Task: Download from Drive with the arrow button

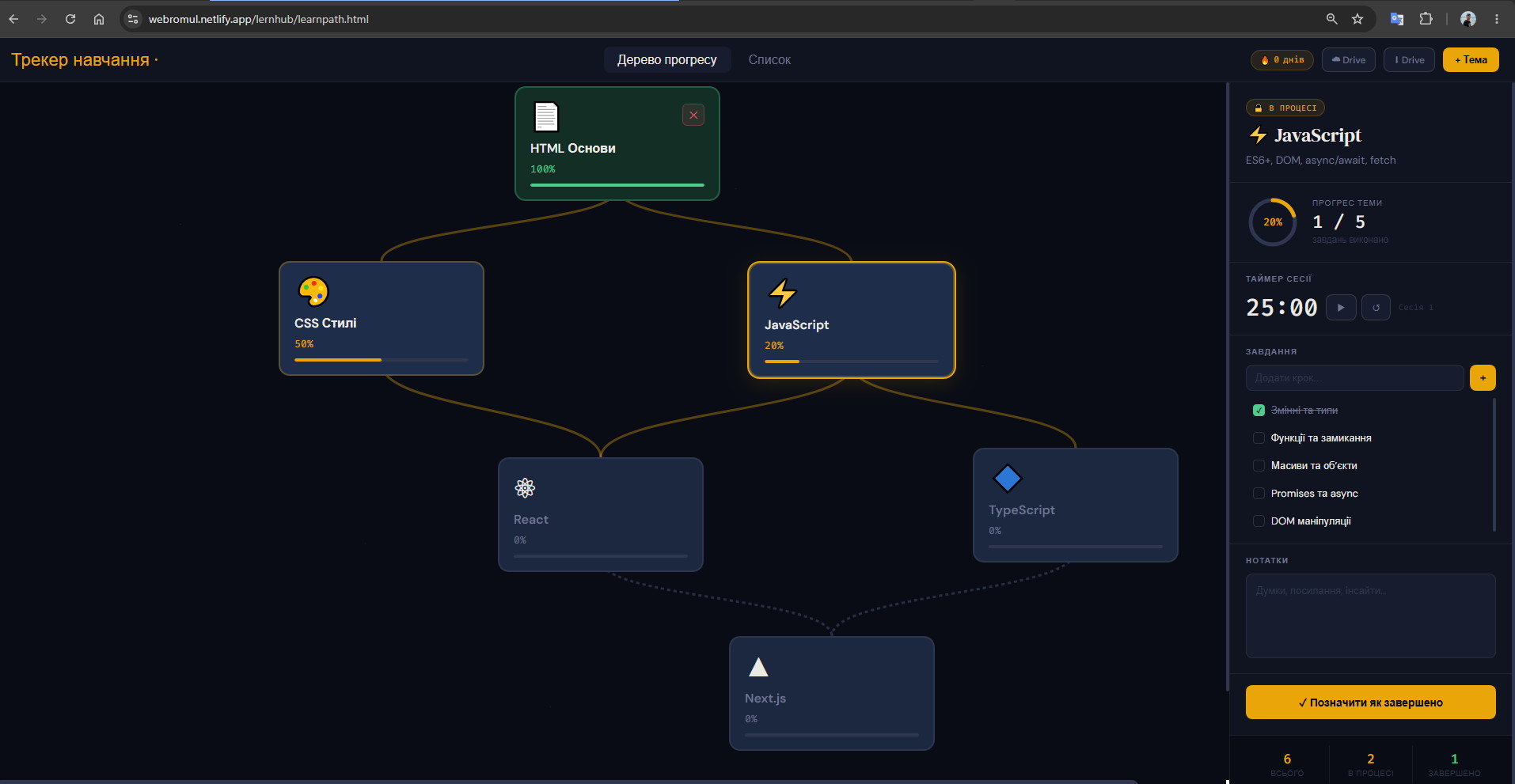Action: (1409, 60)
